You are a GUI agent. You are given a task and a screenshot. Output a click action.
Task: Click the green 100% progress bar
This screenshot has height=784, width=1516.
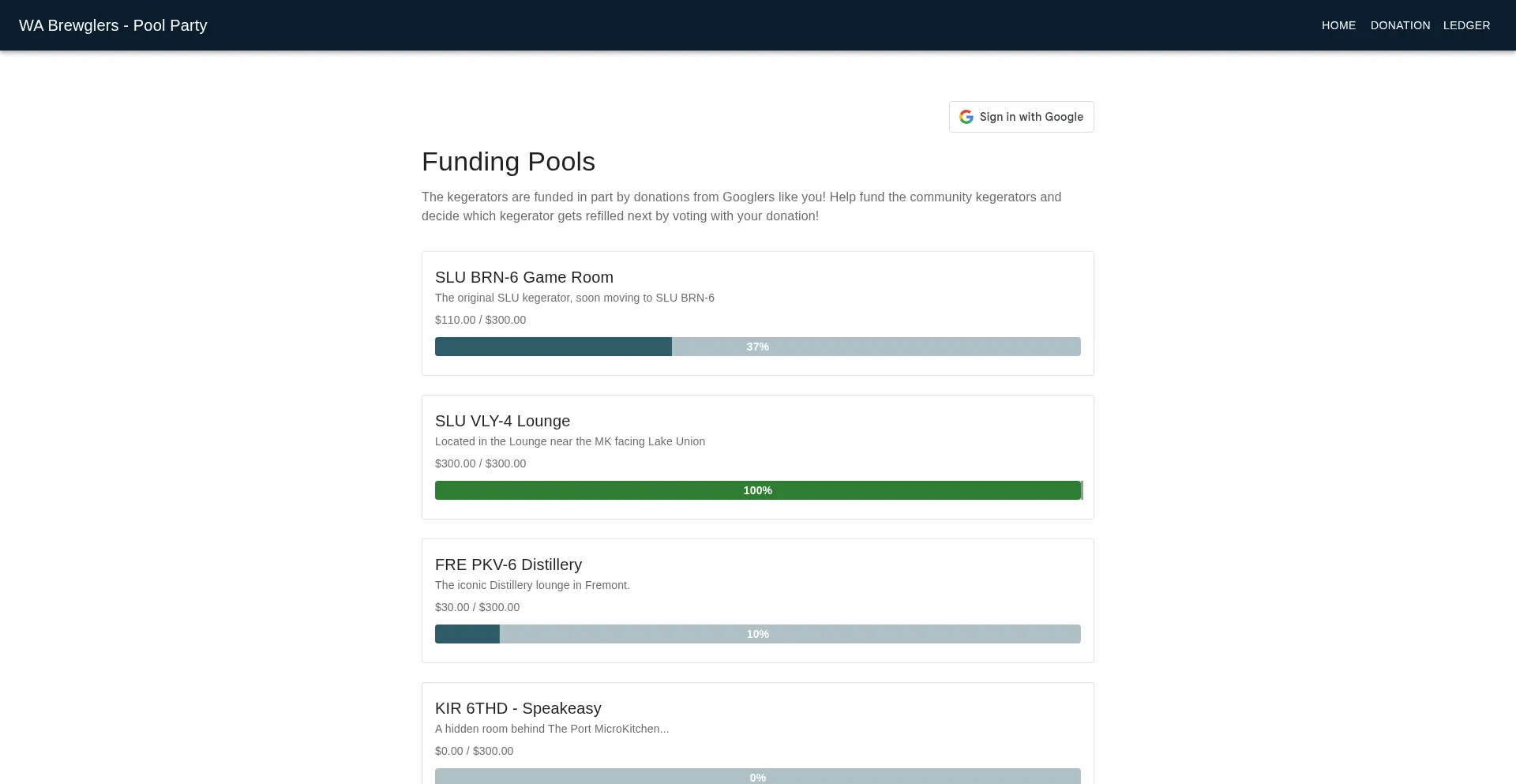pyautogui.click(x=757, y=490)
